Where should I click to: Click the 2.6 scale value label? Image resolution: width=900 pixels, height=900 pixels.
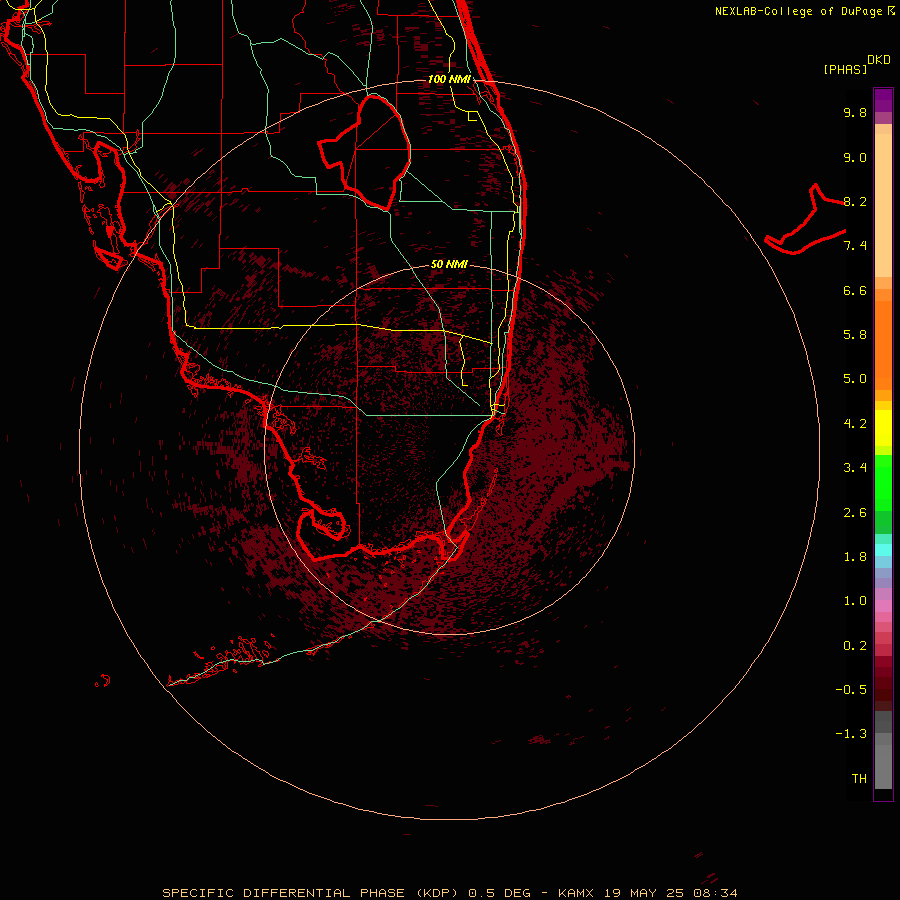[855, 513]
